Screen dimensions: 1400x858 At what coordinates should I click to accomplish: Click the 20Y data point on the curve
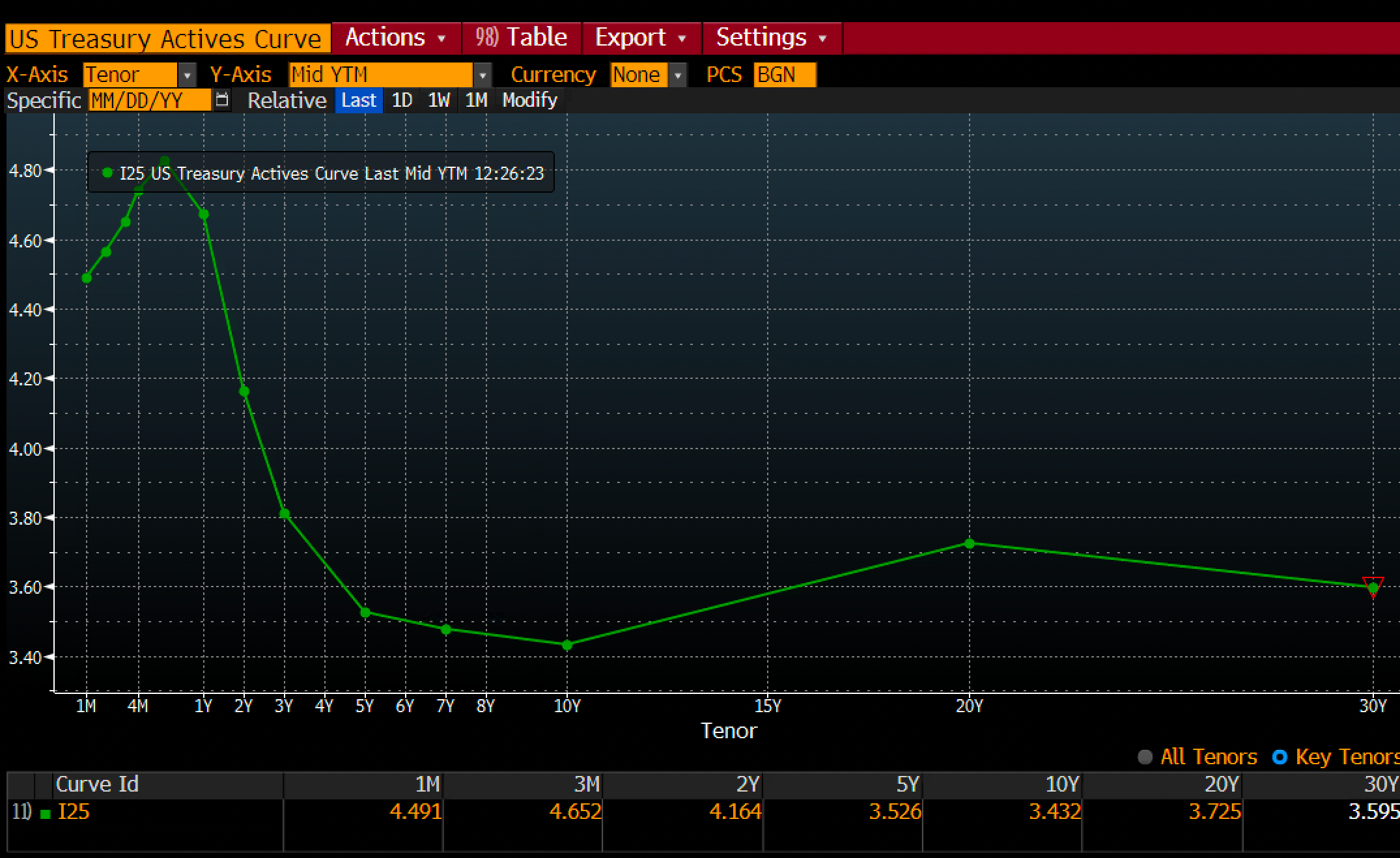(x=969, y=544)
